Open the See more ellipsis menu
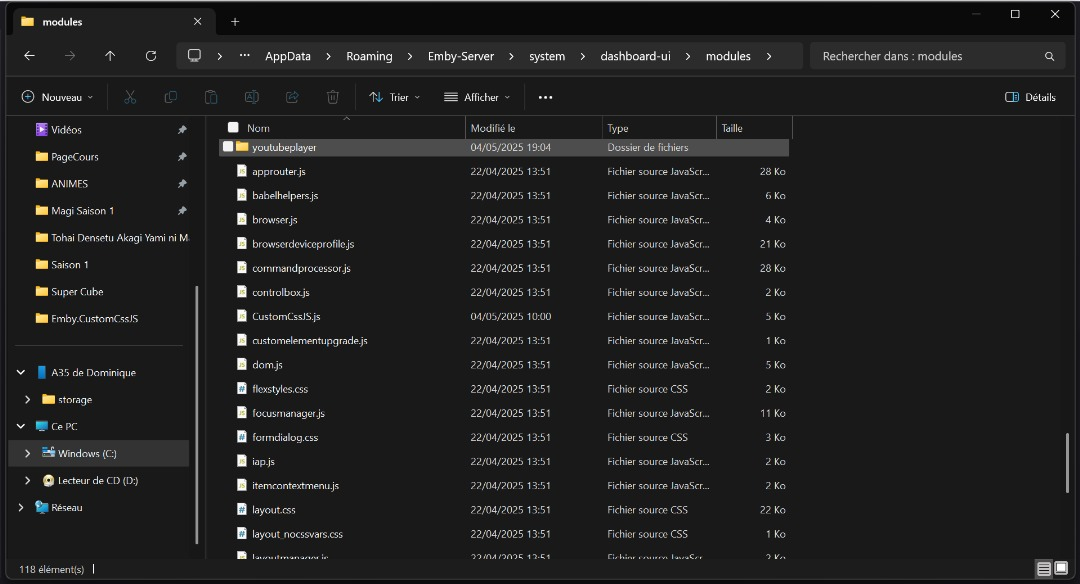Image resolution: width=1080 pixels, height=584 pixels. click(545, 97)
